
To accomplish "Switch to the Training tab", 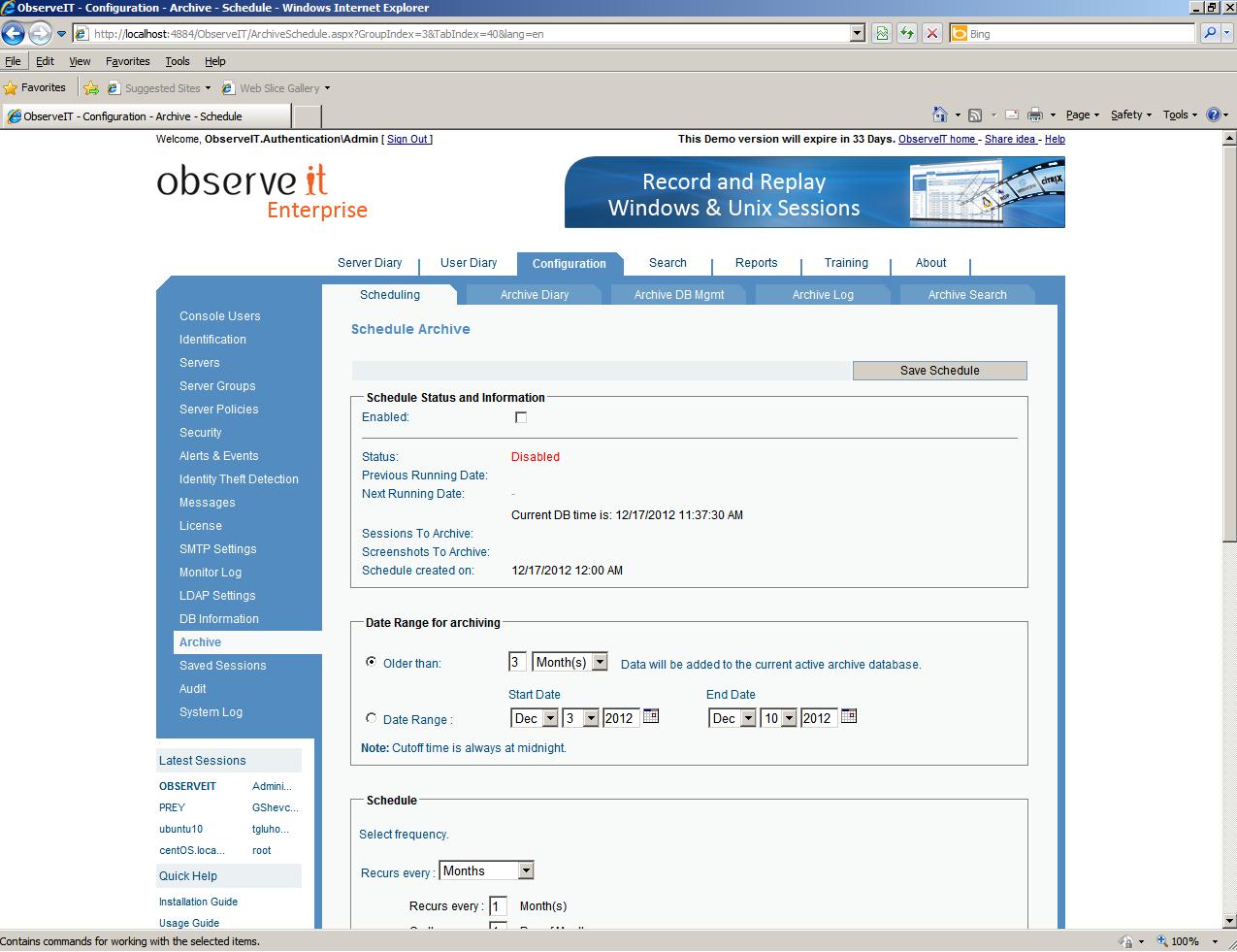I will [x=846, y=263].
